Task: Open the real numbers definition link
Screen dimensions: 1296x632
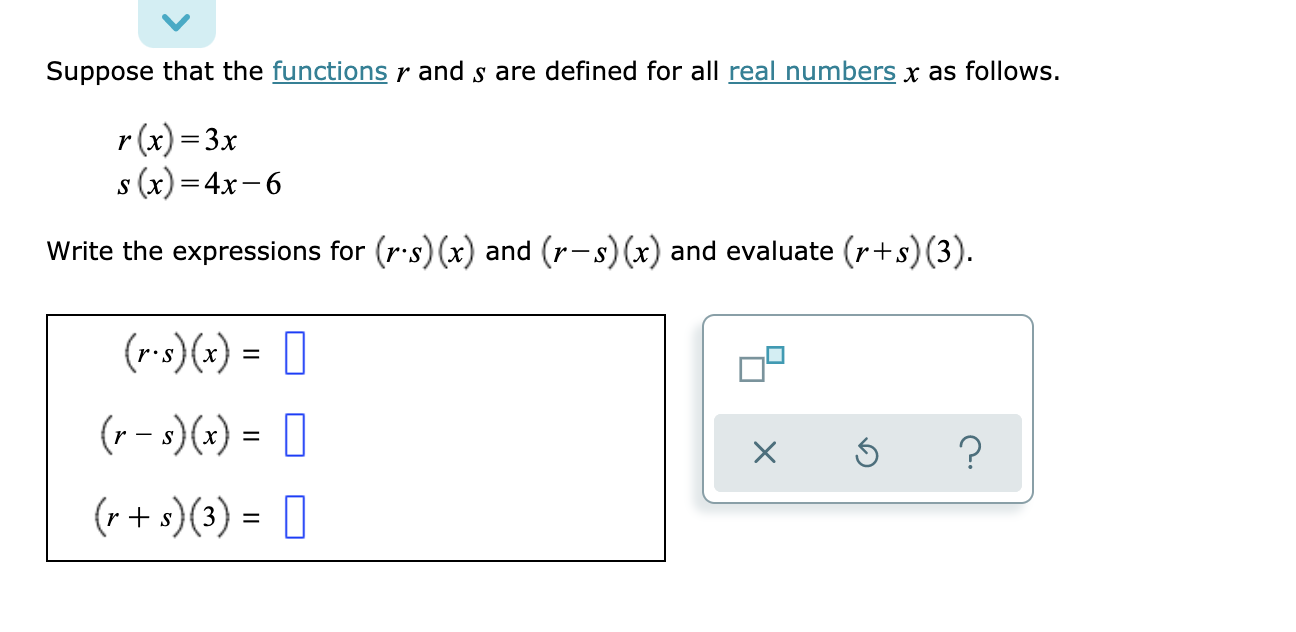Action: pos(812,71)
